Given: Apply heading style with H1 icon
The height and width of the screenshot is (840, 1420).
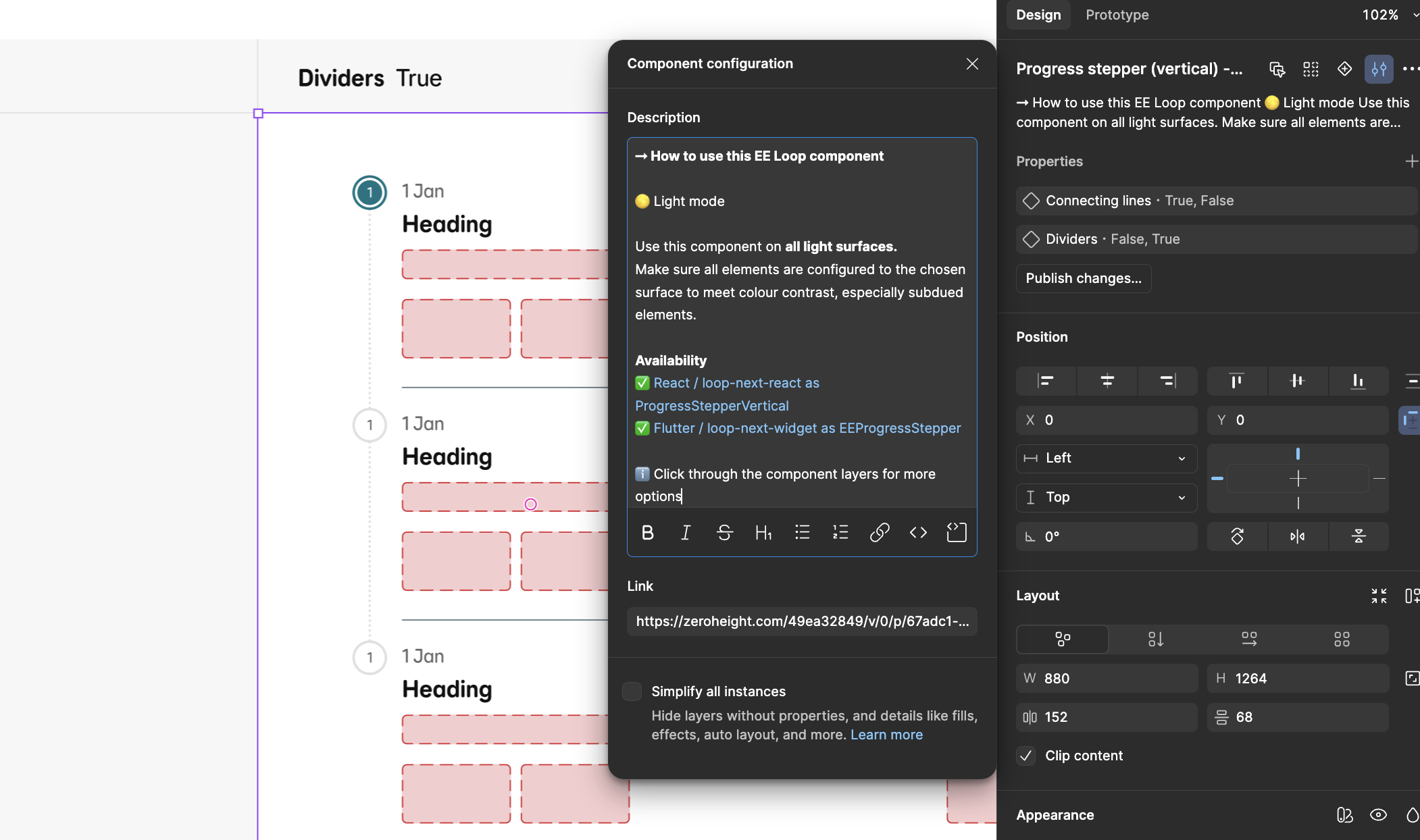Looking at the screenshot, I should pos(763,533).
